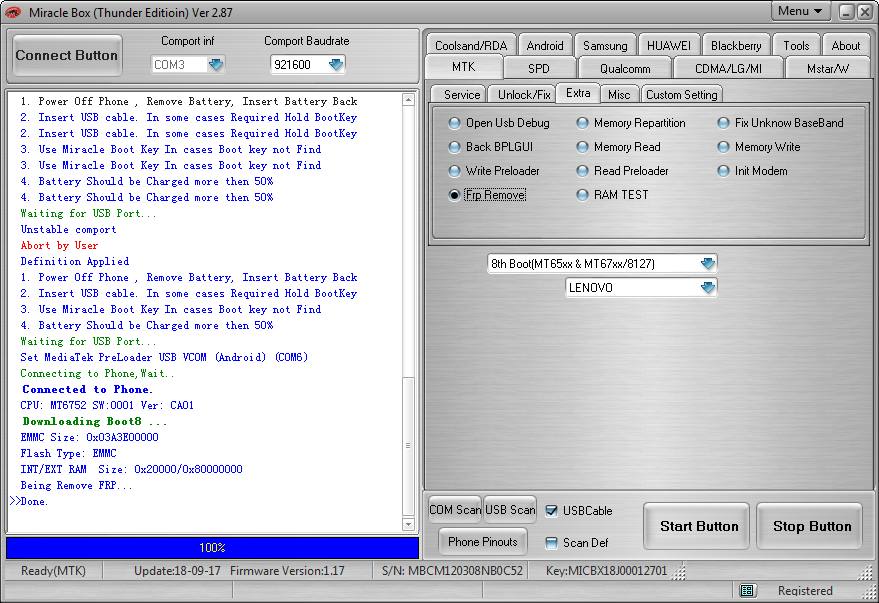Viewport: 879px width, 603px height.
Task: Click the COM Scan button
Action: click(x=455, y=509)
